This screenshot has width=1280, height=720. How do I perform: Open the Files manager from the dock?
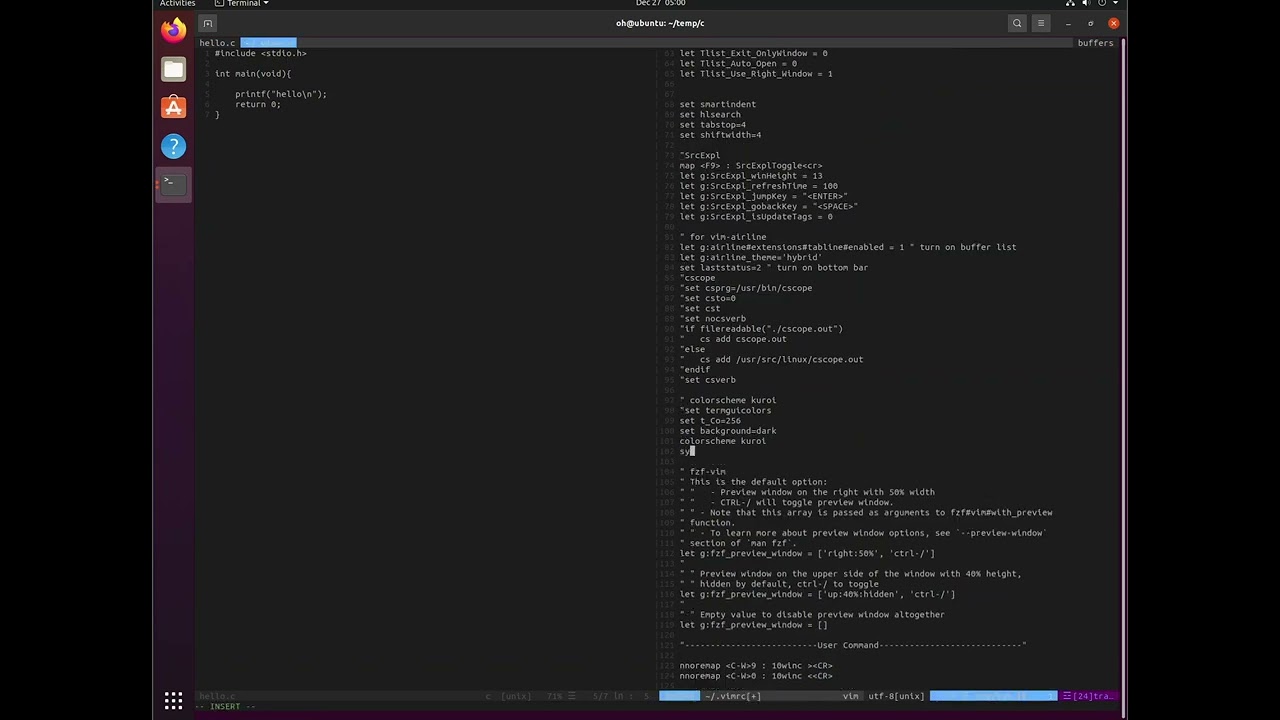(x=173, y=69)
